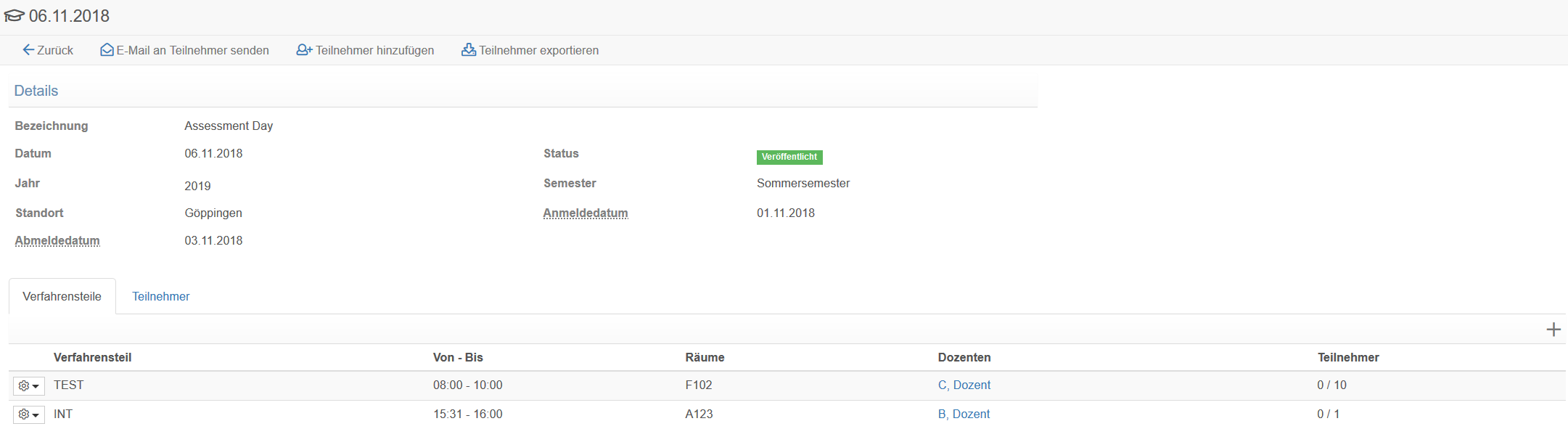Click the Anmeldedatum label abbreviation

click(x=586, y=213)
